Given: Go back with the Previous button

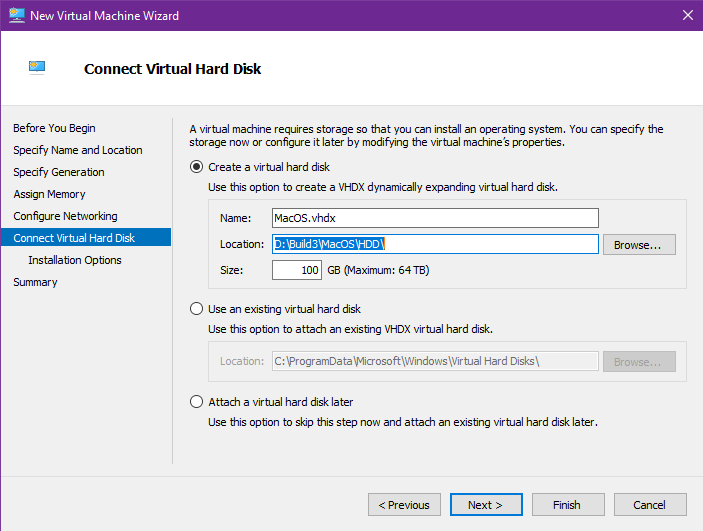Looking at the screenshot, I should click(x=404, y=505).
